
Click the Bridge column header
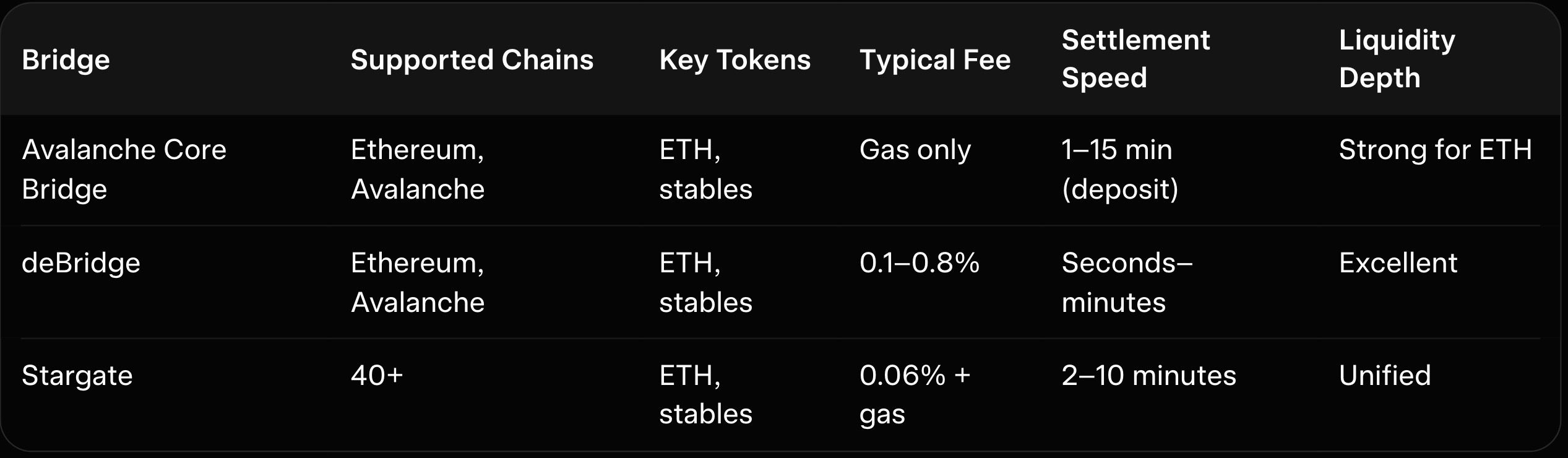66,60
